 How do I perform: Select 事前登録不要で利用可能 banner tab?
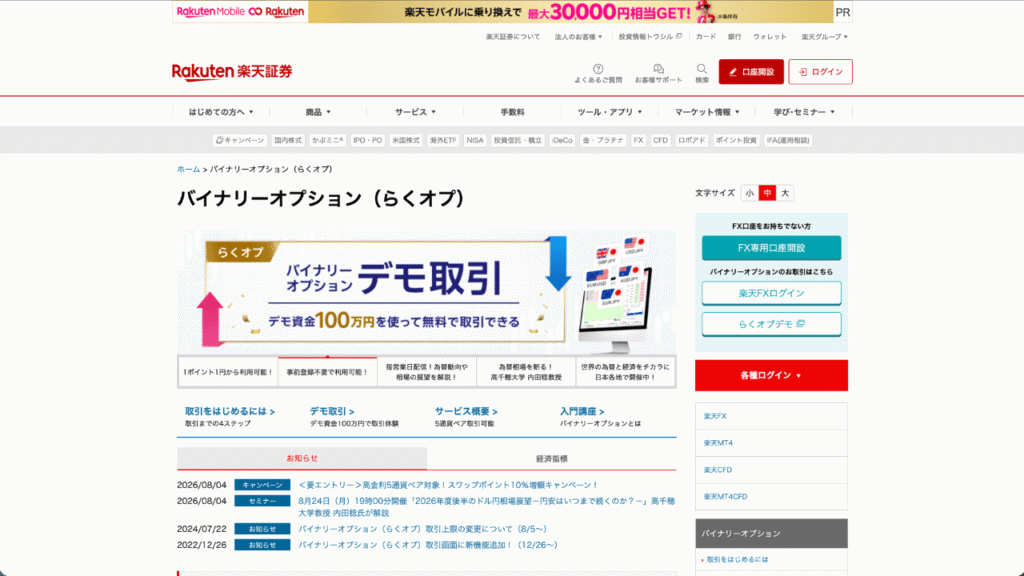pos(327,372)
